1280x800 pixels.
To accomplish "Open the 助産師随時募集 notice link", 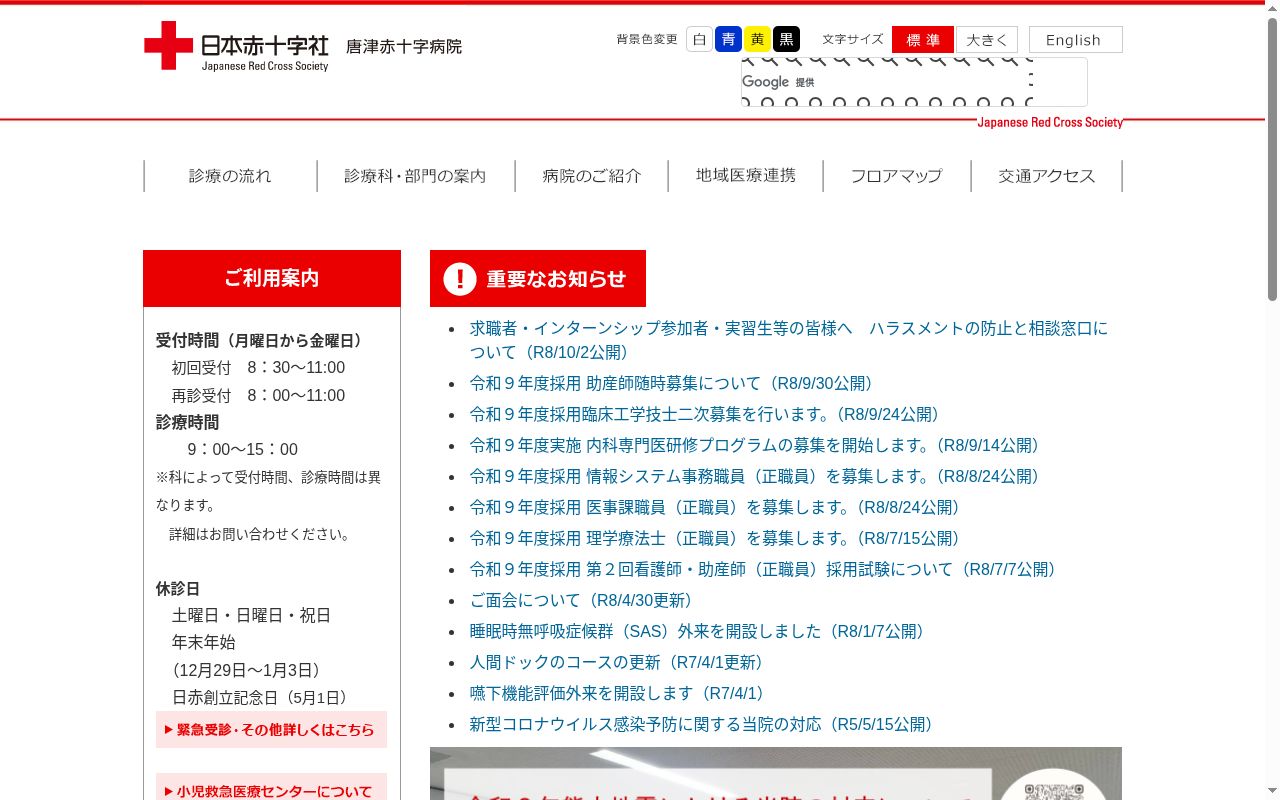I will (x=675, y=383).
